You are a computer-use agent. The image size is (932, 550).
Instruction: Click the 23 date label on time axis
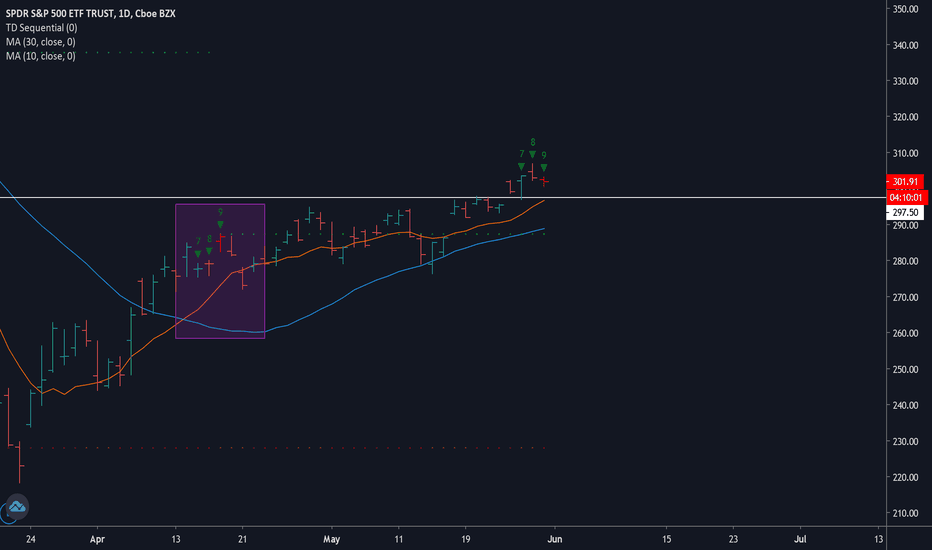[733, 539]
